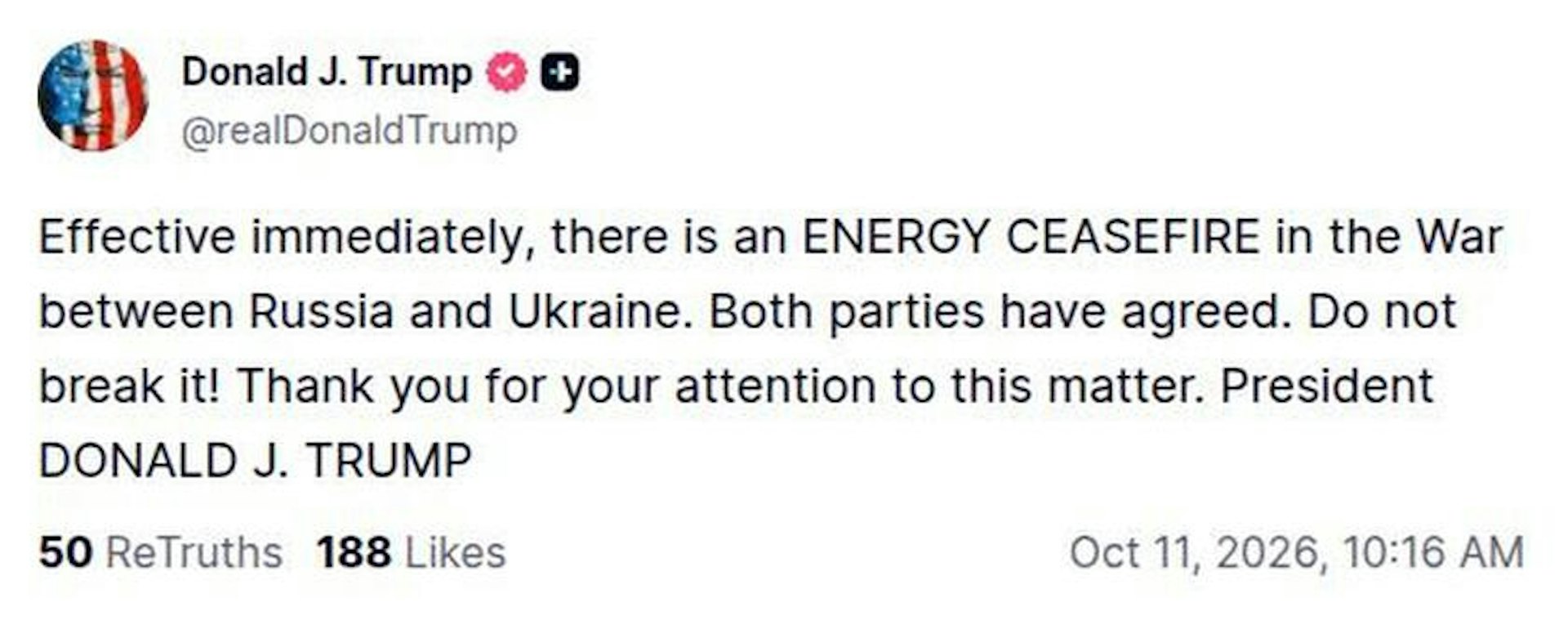This screenshot has width=1568, height=629.
Task: Click the DONALD J. TRUMP signature line
Action: (256, 461)
